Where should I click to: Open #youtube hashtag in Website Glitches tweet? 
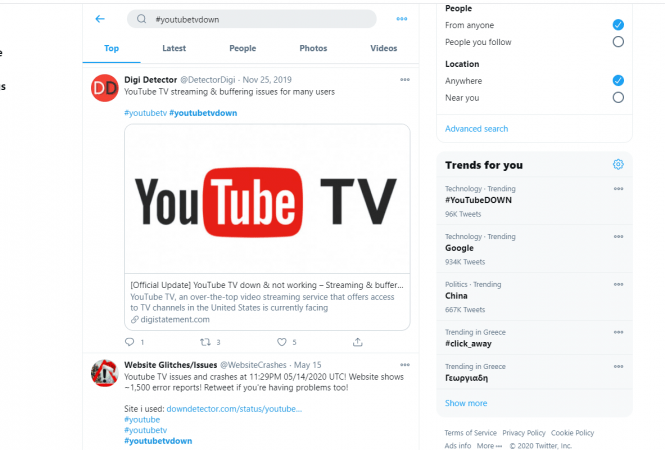(142, 419)
